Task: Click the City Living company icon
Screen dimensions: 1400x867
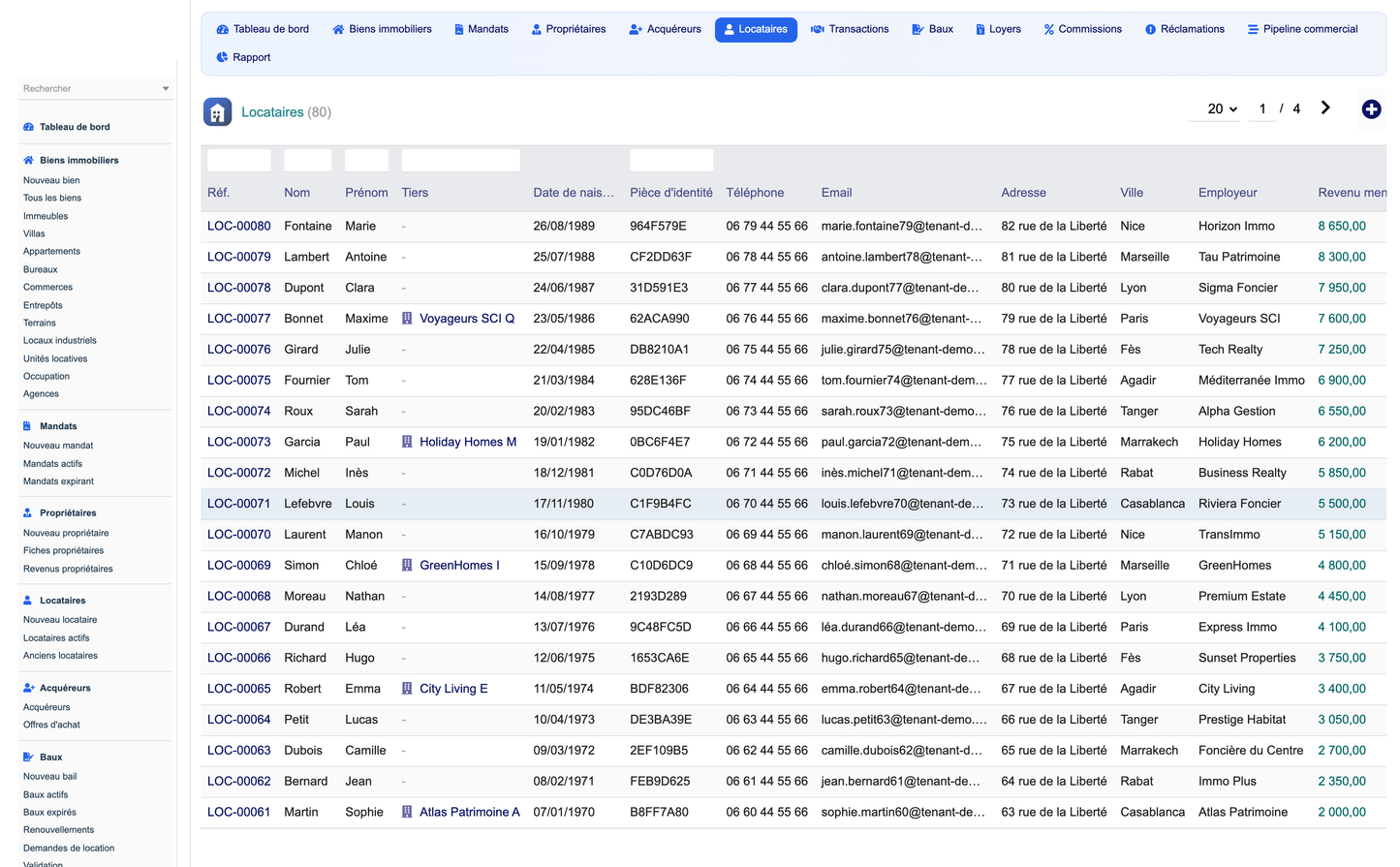Action: pos(407,689)
